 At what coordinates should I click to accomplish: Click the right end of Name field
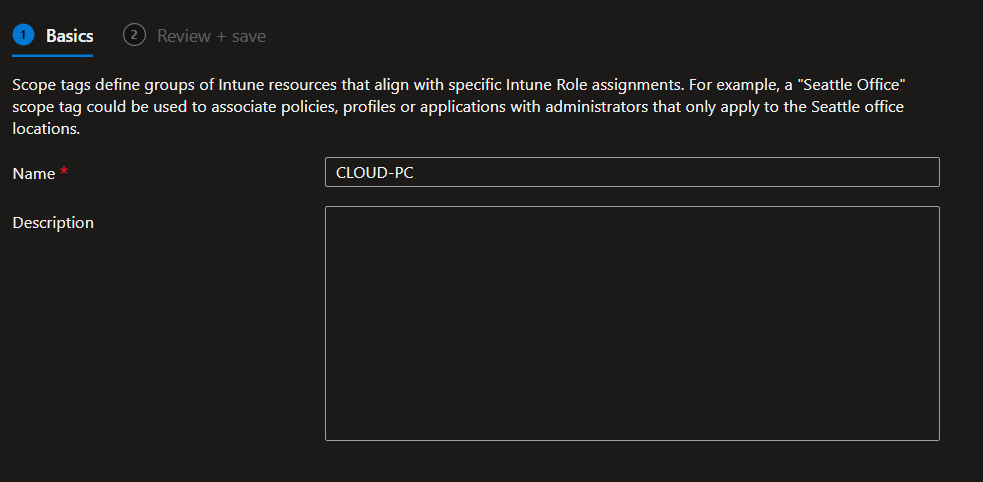tap(928, 172)
